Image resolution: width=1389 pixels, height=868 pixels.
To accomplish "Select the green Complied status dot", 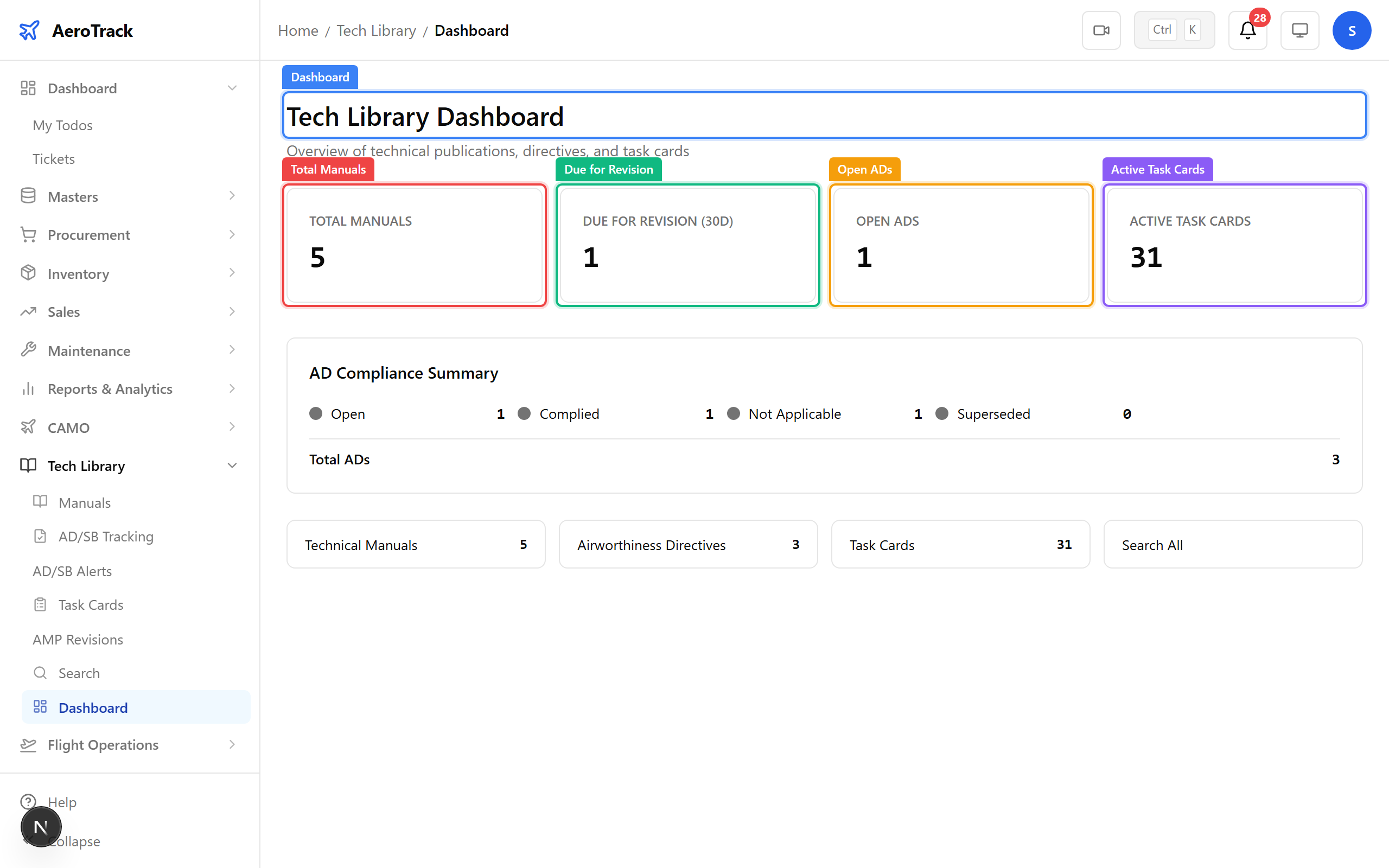I will [524, 413].
